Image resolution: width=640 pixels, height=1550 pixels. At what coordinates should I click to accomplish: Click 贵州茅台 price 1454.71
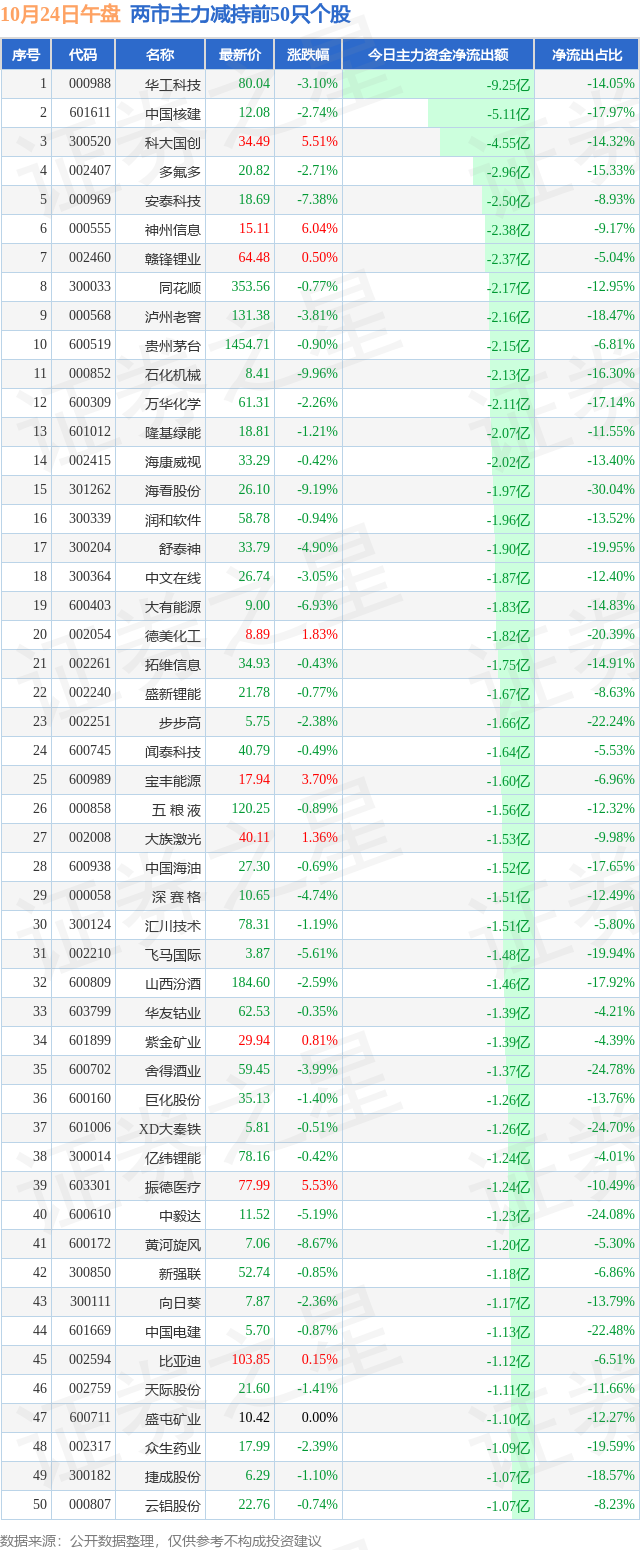coord(247,345)
